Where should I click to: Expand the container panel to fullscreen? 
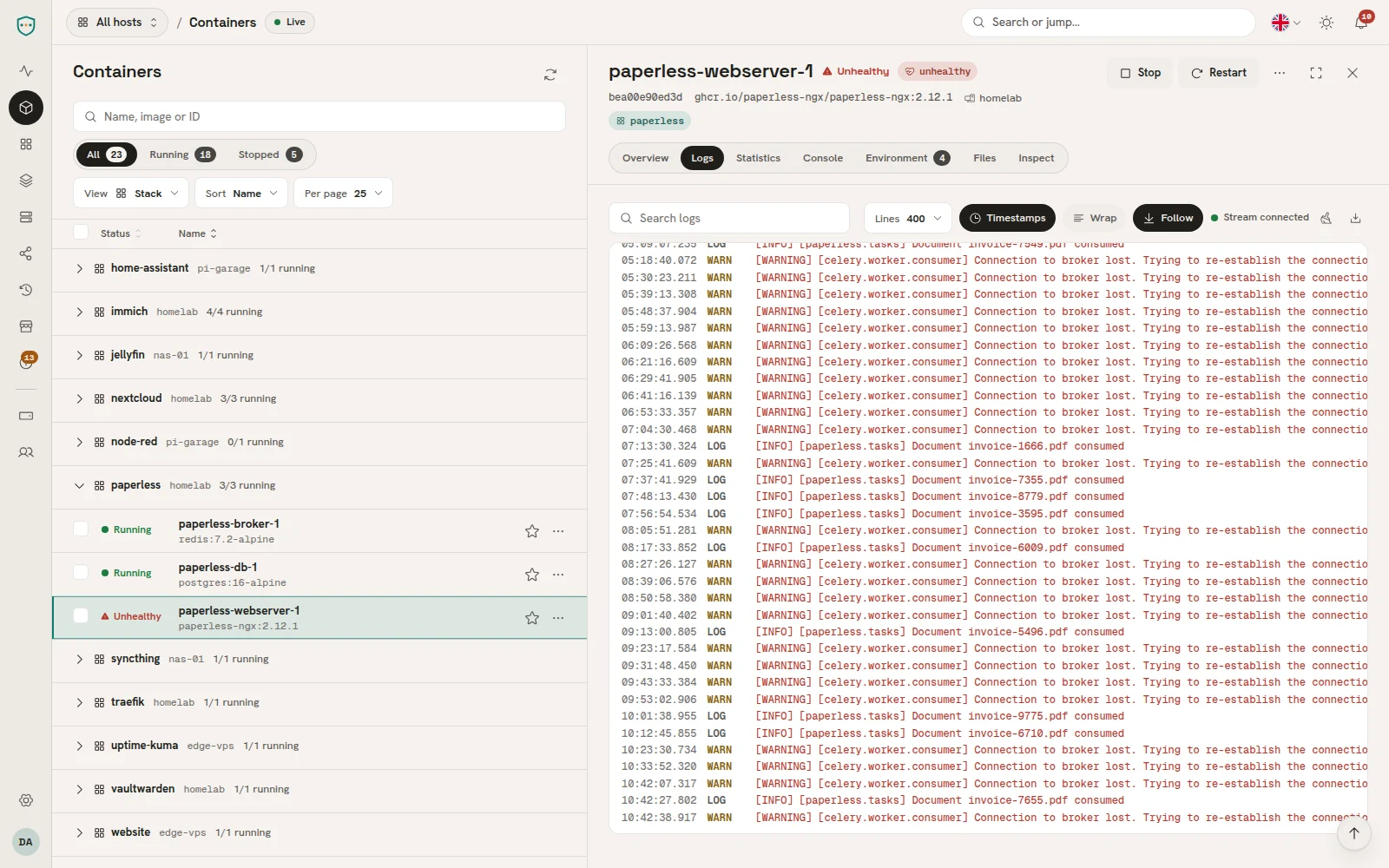tap(1316, 73)
